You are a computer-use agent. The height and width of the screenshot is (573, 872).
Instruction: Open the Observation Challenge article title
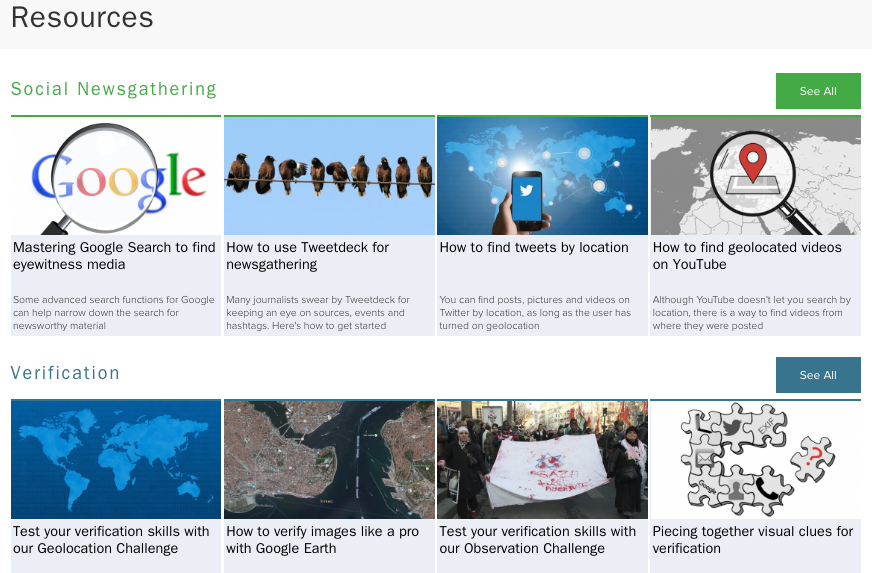coord(537,540)
